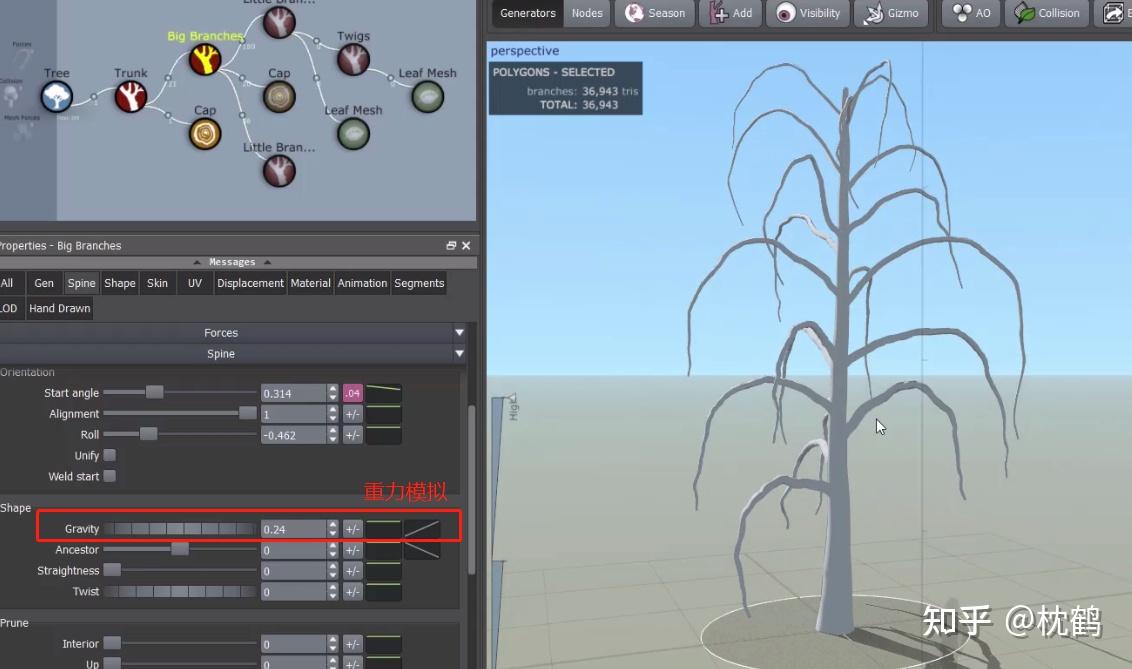Increment the Gravity value stepper

point(333,525)
